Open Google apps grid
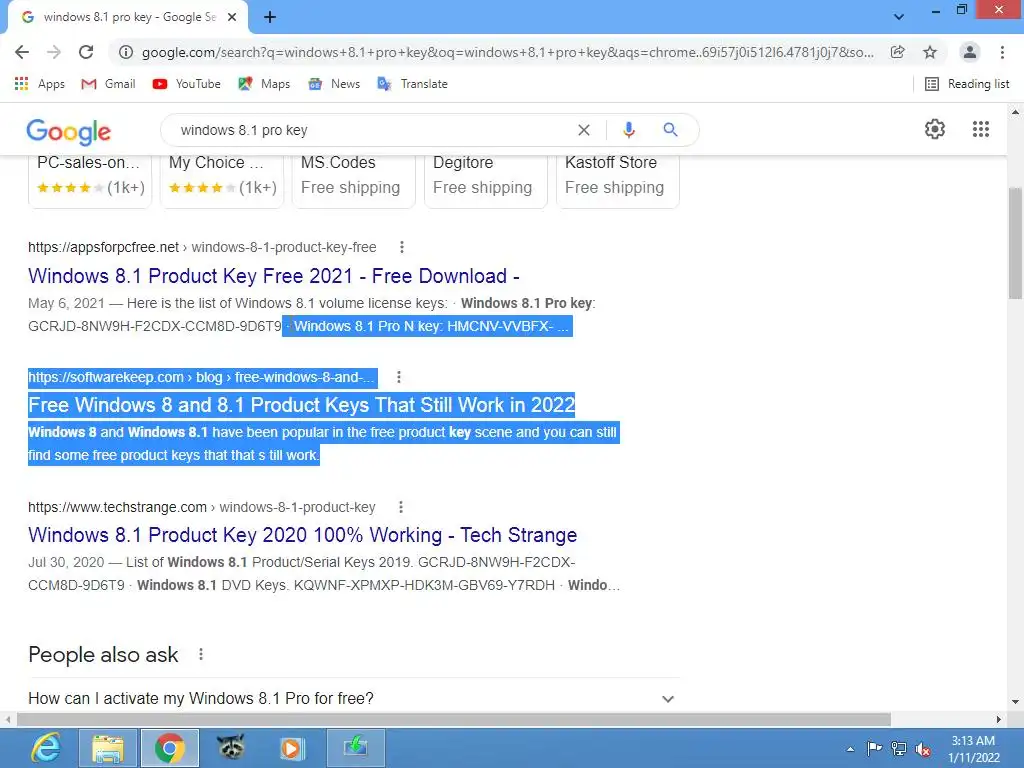 pyautogui.click(x=981, y=129)
